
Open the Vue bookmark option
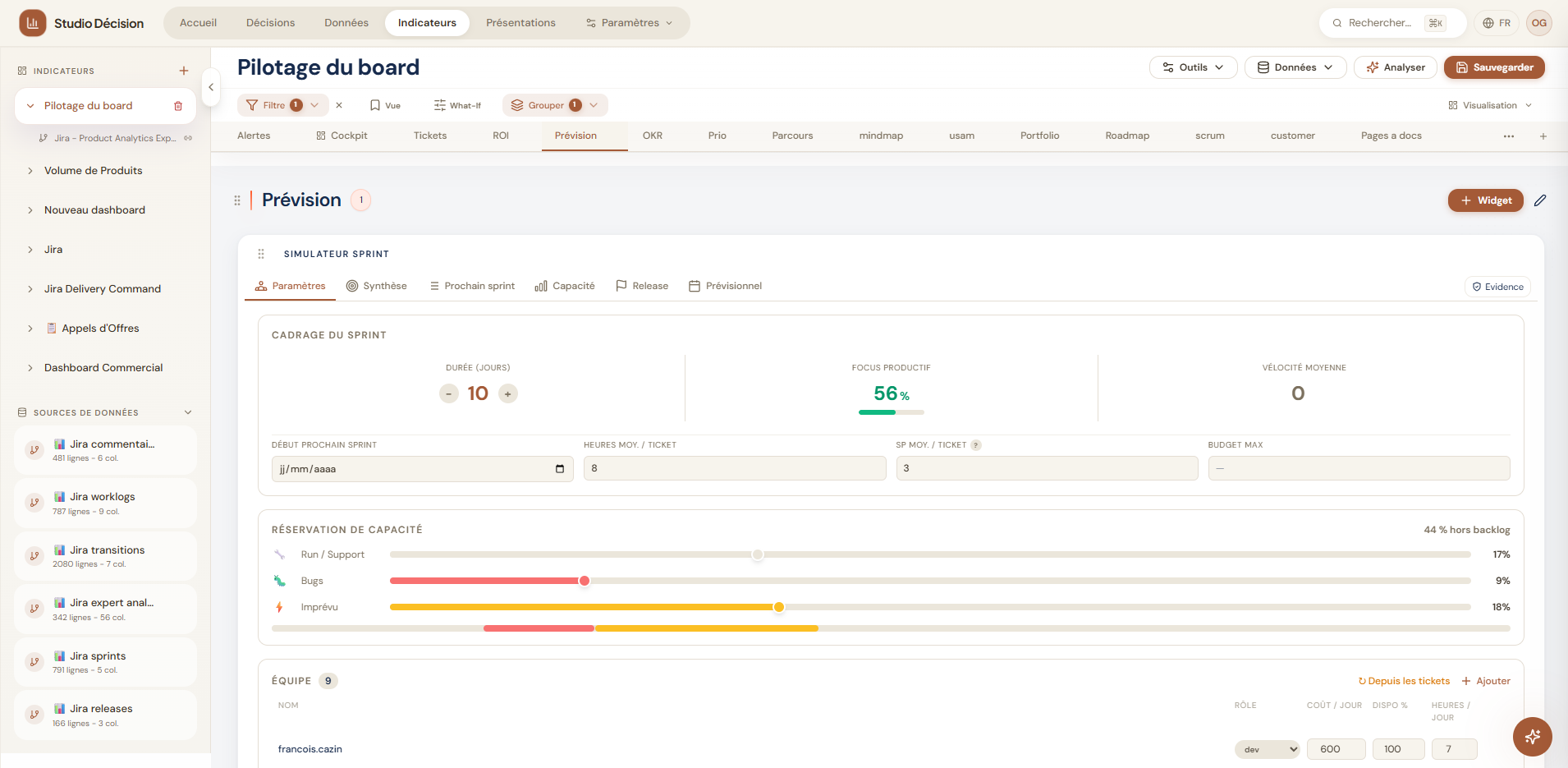pyautogui.click(x=386, y=105)
